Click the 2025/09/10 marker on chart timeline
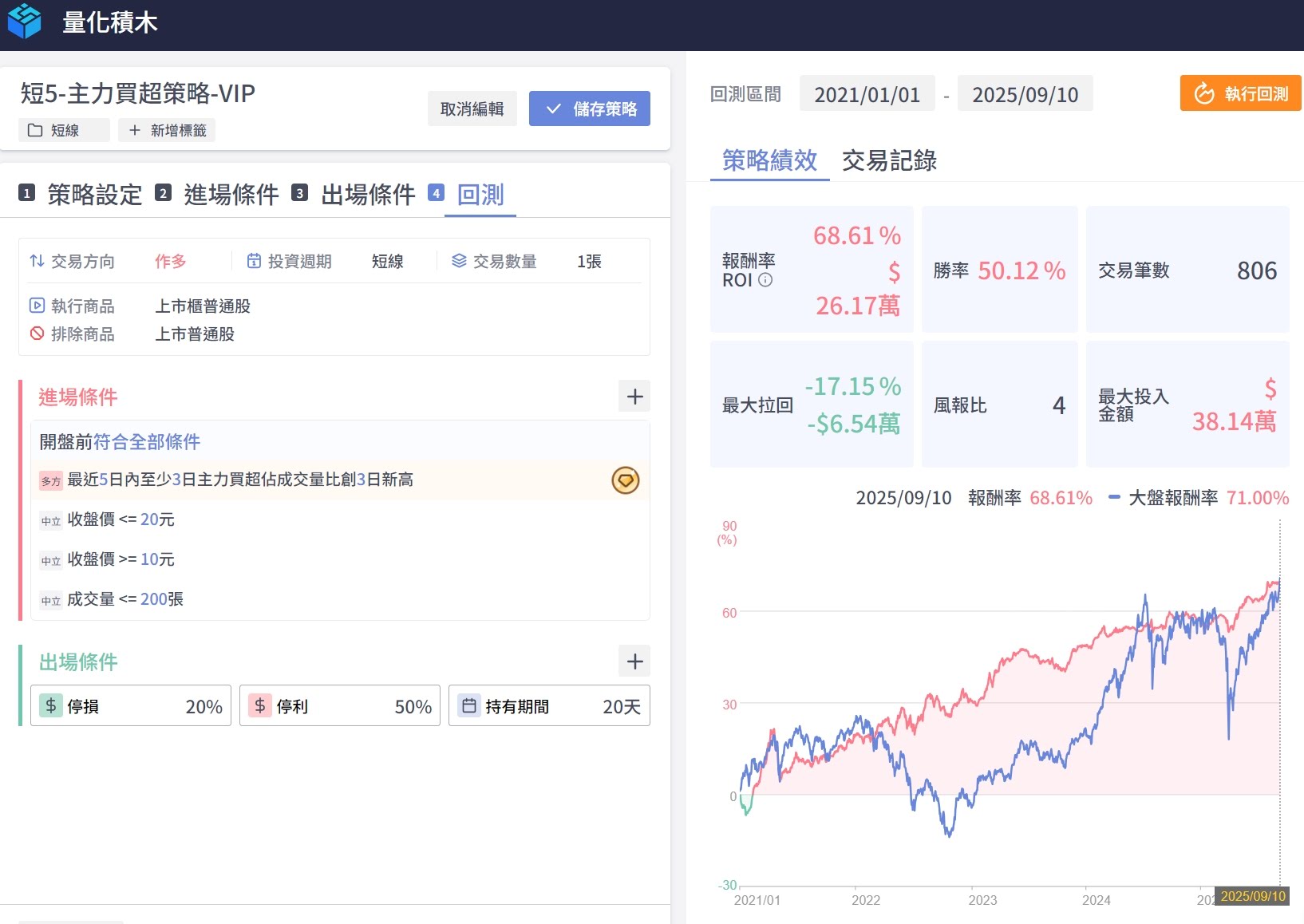This screenshot has height=924, width=1304. [x=1252, y=896]
